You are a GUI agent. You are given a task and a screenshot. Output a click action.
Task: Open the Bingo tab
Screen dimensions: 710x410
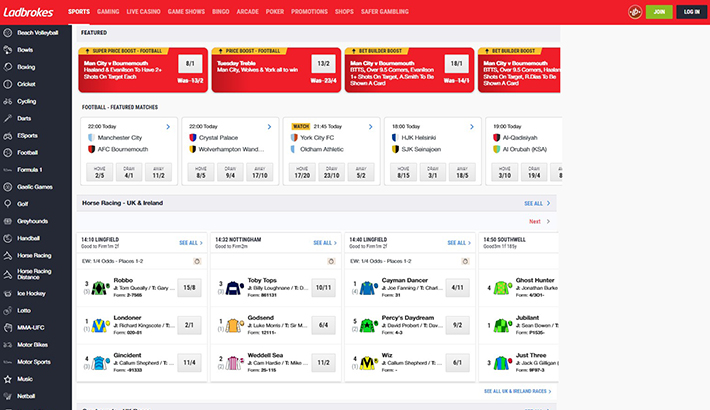[221, 12]
